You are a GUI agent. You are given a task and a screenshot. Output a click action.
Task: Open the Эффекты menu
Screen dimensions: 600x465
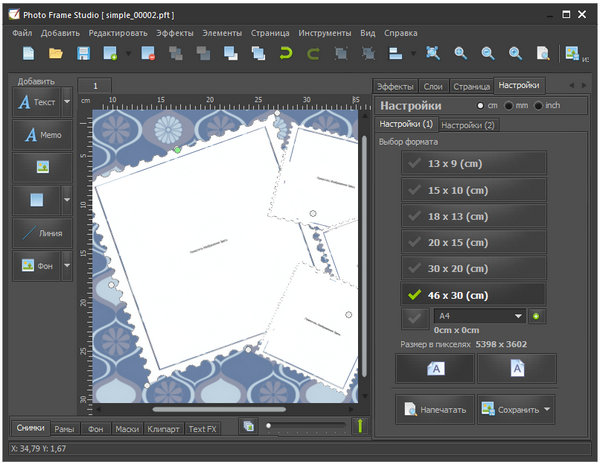click(175, 33)
